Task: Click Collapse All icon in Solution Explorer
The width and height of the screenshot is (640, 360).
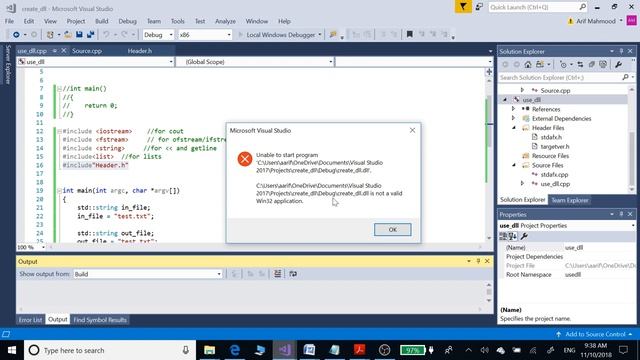Action: [591, 64]
